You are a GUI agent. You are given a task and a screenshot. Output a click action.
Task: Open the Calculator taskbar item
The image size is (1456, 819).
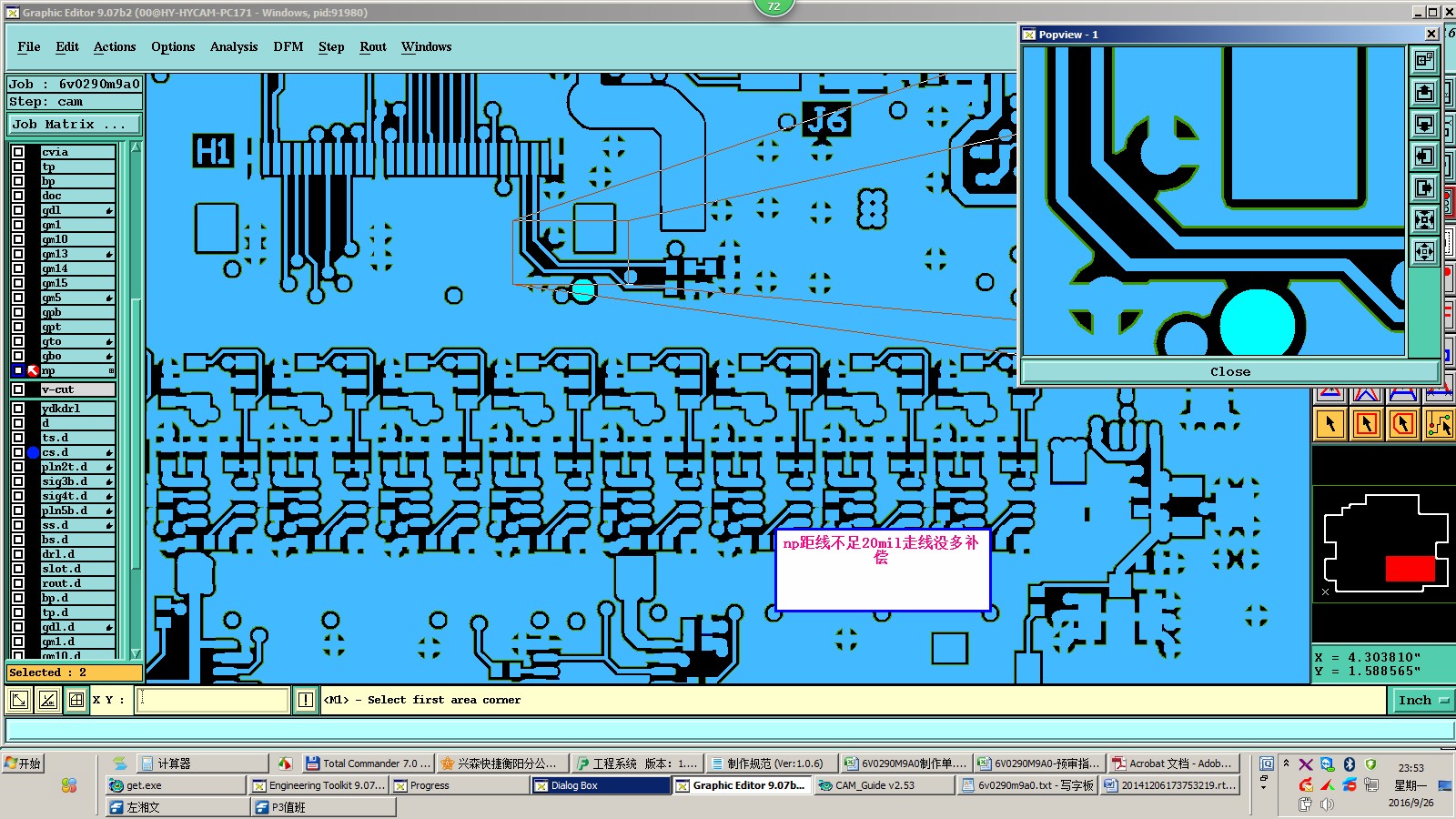202,763
